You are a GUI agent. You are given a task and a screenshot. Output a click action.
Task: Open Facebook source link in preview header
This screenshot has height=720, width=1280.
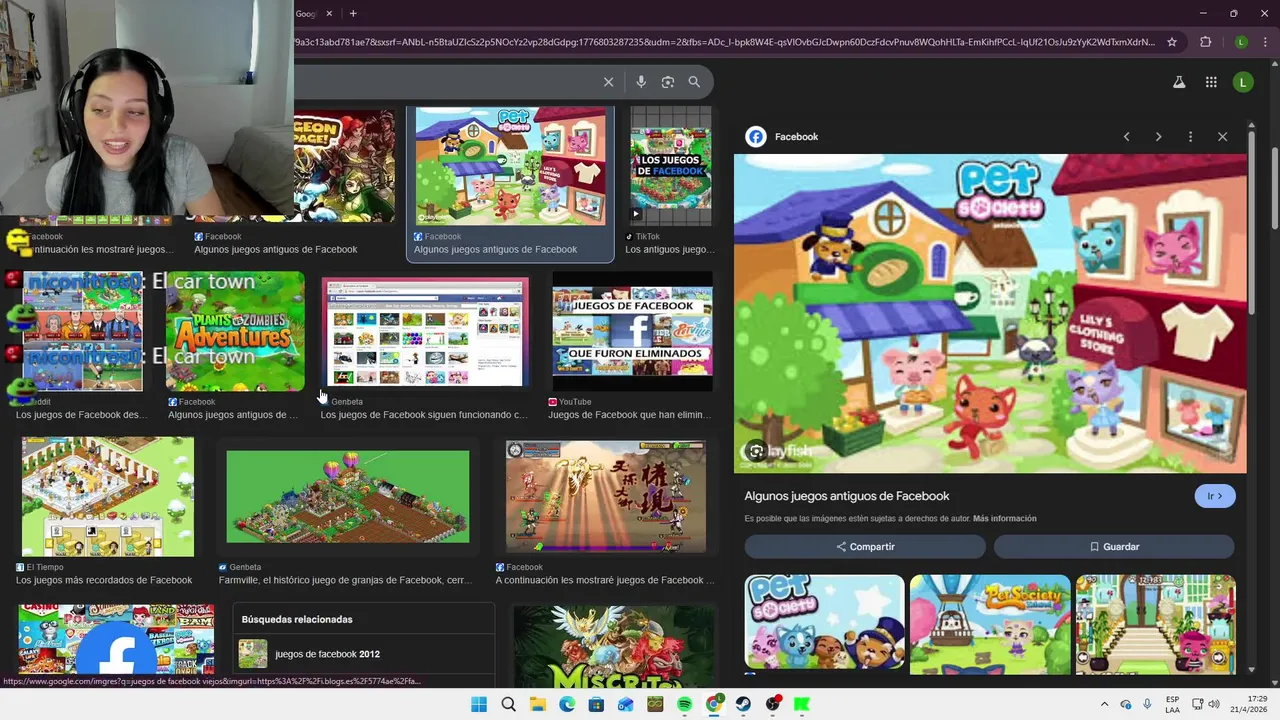point(782,137)
